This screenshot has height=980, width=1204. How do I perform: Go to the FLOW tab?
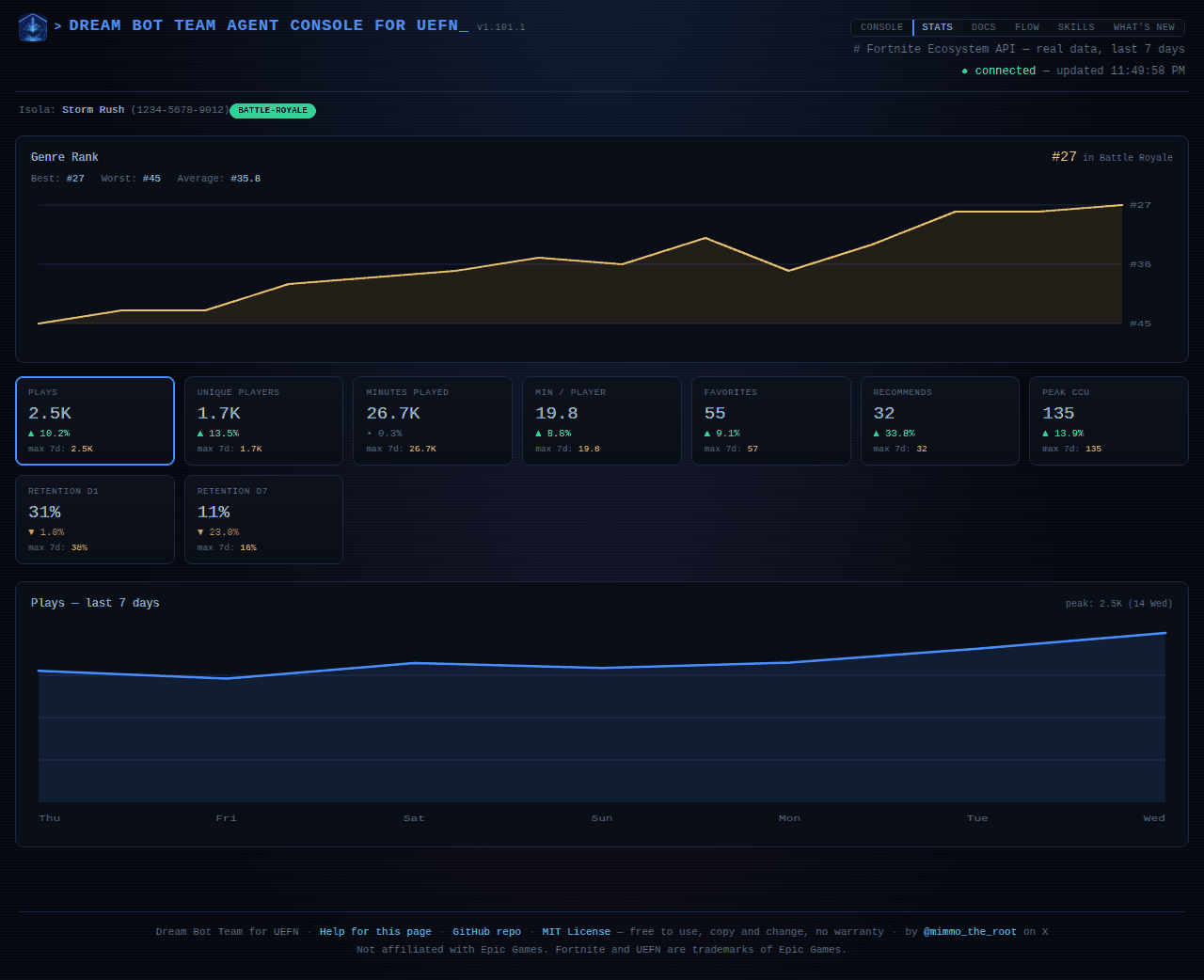coord(1027,27)
